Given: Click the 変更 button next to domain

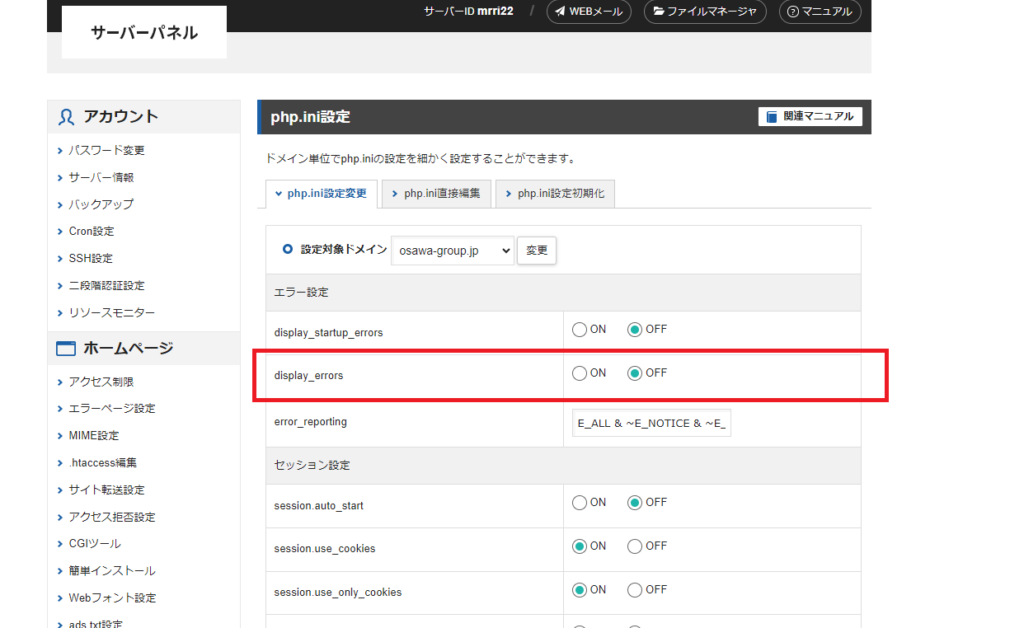Looking at the screenshot, I should pyautogui.click(x=537, y=251).
